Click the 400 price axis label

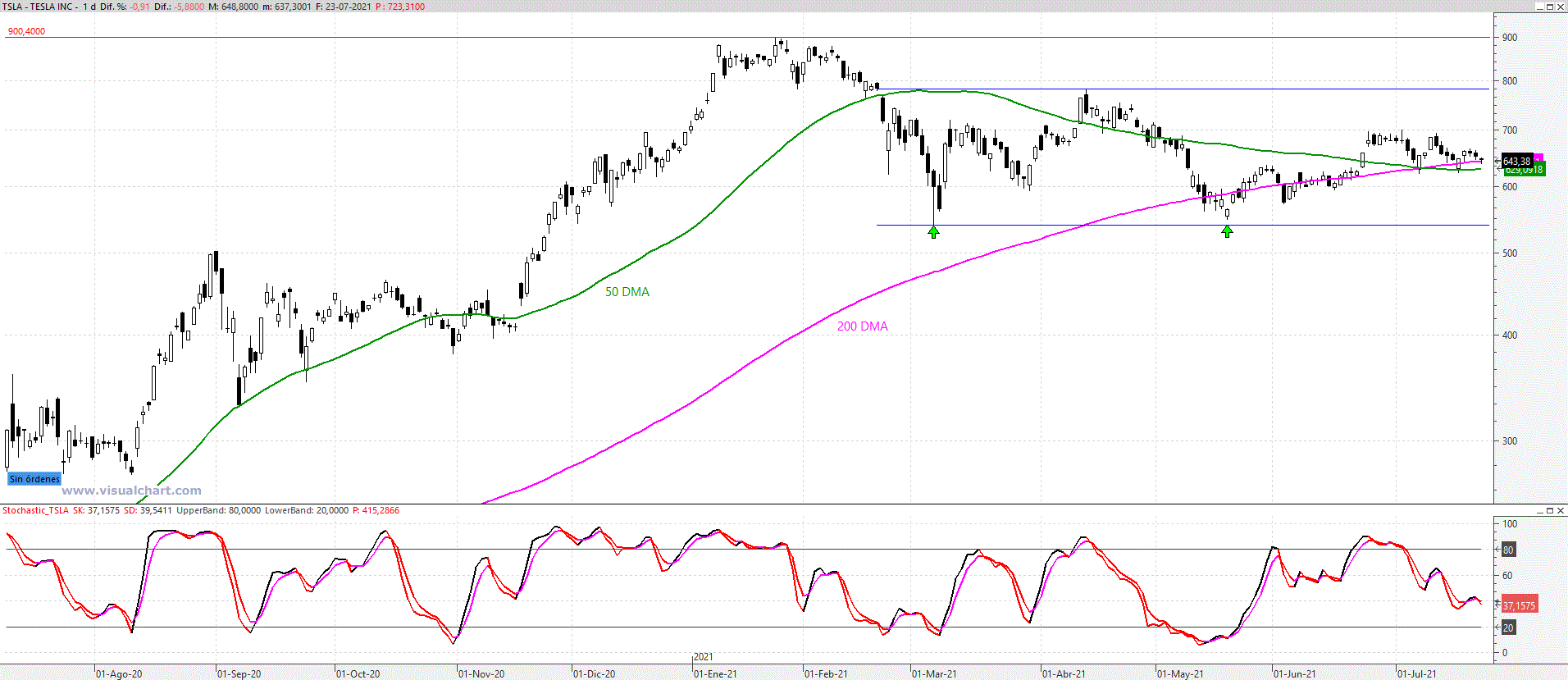(x=1510, y=335)
